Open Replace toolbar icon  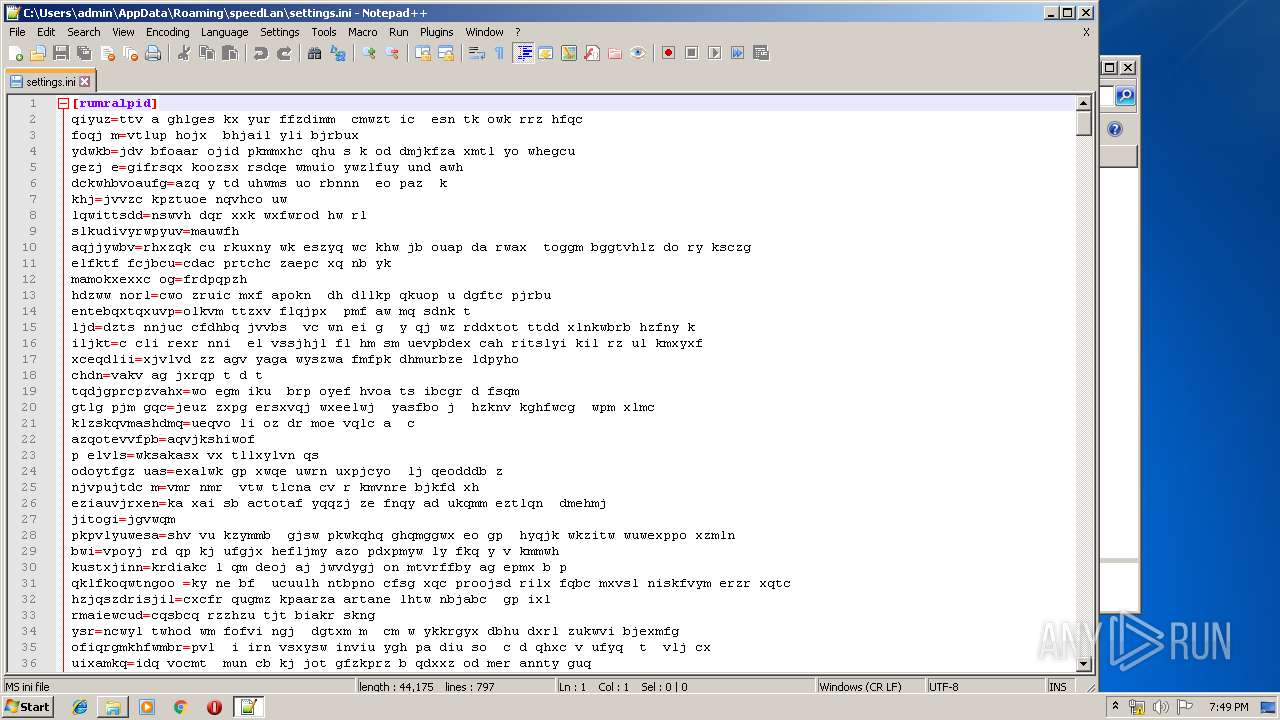(338, 53)
